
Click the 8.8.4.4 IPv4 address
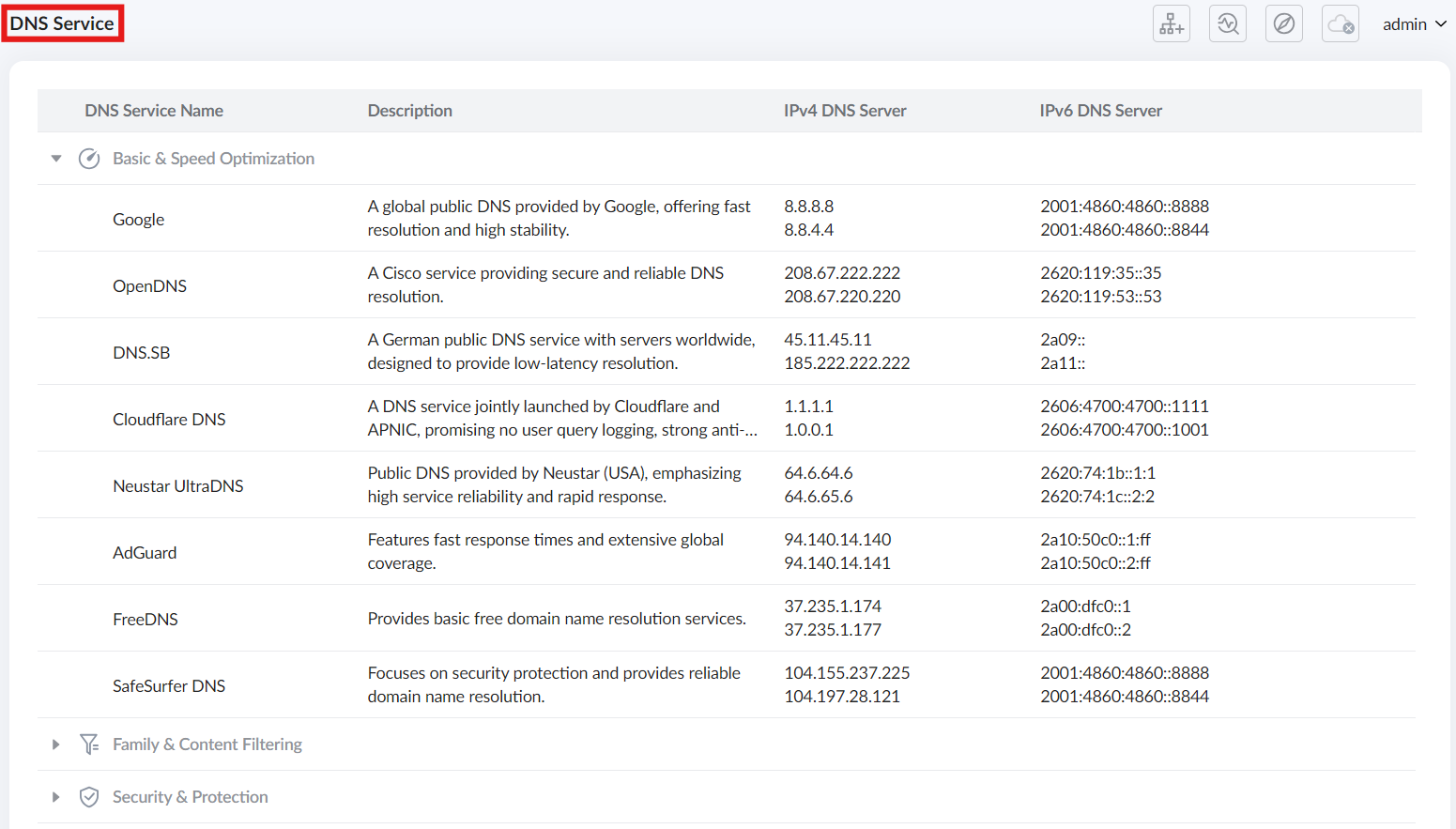click(809, 230)
